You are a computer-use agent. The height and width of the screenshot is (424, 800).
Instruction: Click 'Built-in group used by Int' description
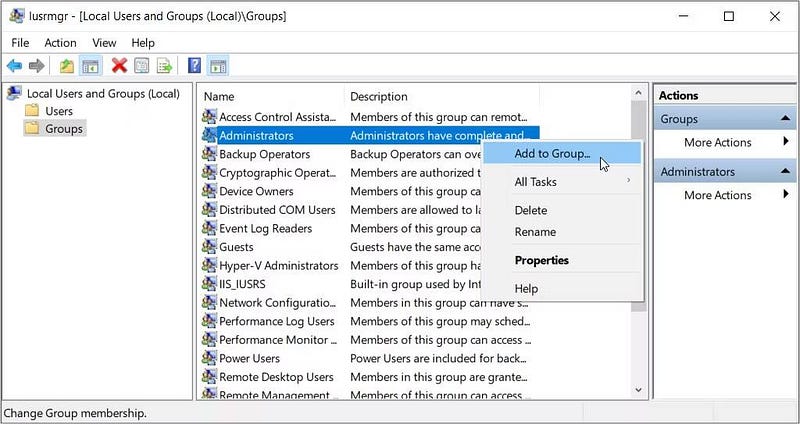[415, 284]
